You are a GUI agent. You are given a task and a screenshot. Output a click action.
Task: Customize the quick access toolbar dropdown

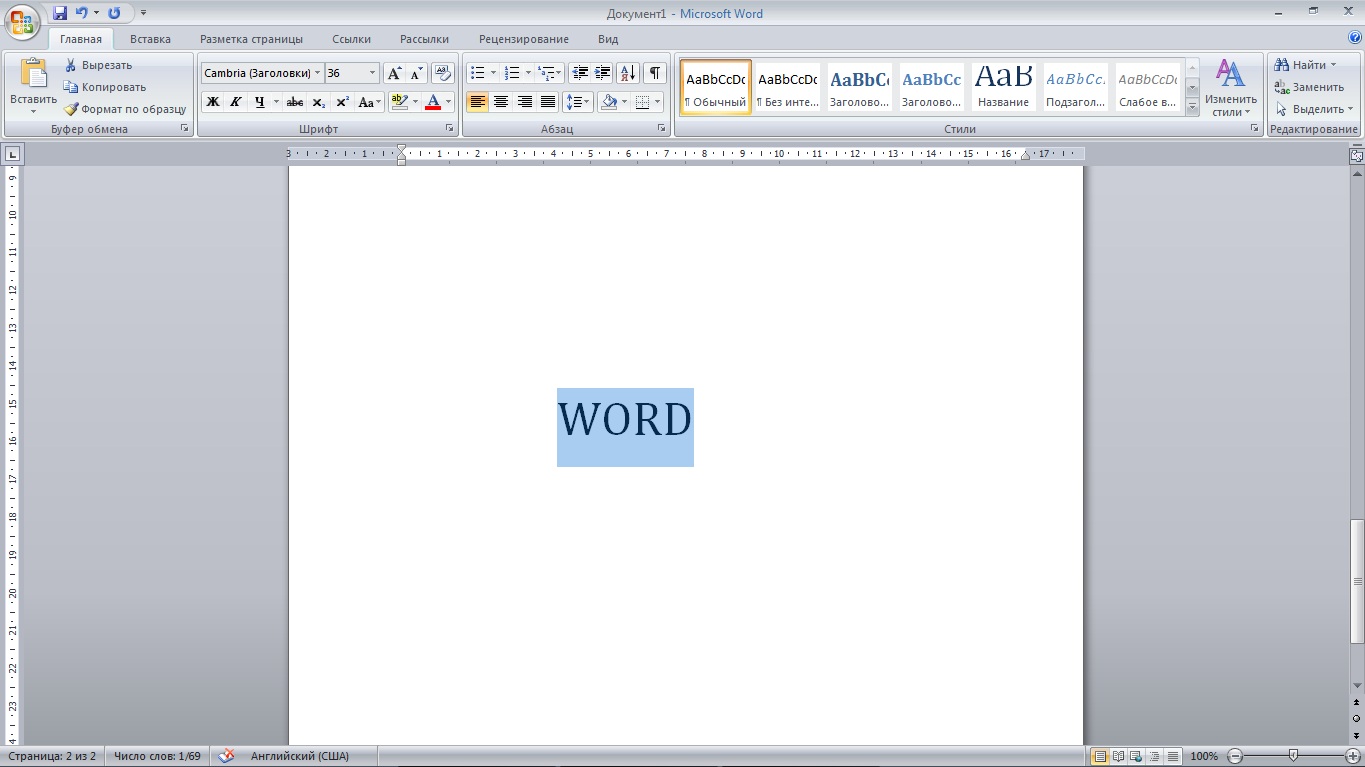pyautogui.click(x=143, y=13)
